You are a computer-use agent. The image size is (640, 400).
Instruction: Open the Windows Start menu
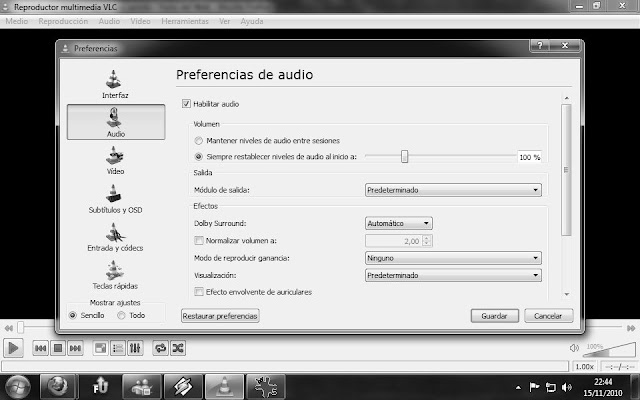(x=17, y=387)
